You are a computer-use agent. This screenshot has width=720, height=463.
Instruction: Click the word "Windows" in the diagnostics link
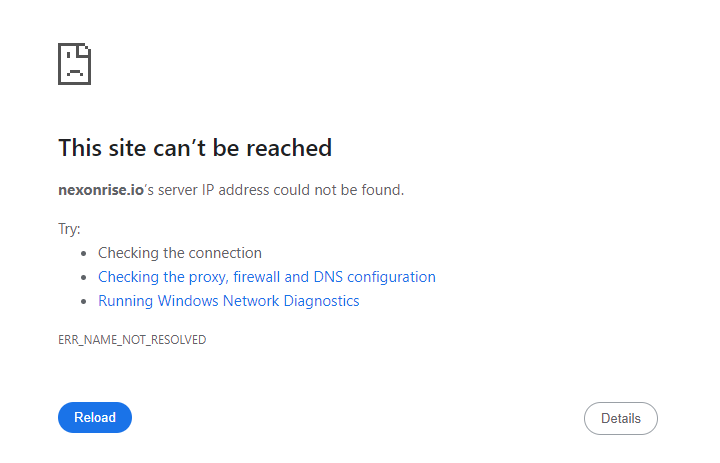tap(188, 301)
